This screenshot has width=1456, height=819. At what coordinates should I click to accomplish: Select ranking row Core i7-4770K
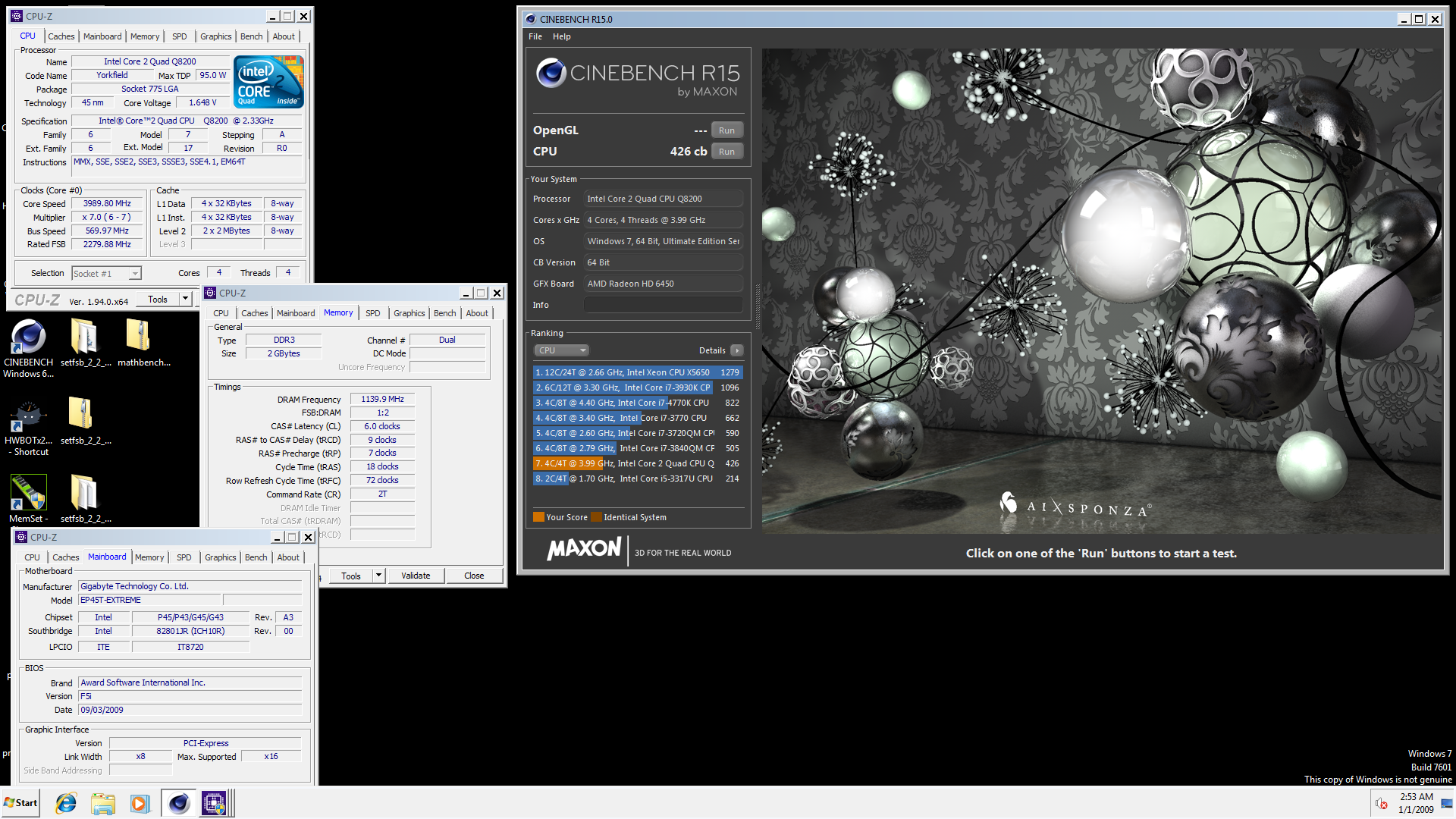[x=638, y=403]
